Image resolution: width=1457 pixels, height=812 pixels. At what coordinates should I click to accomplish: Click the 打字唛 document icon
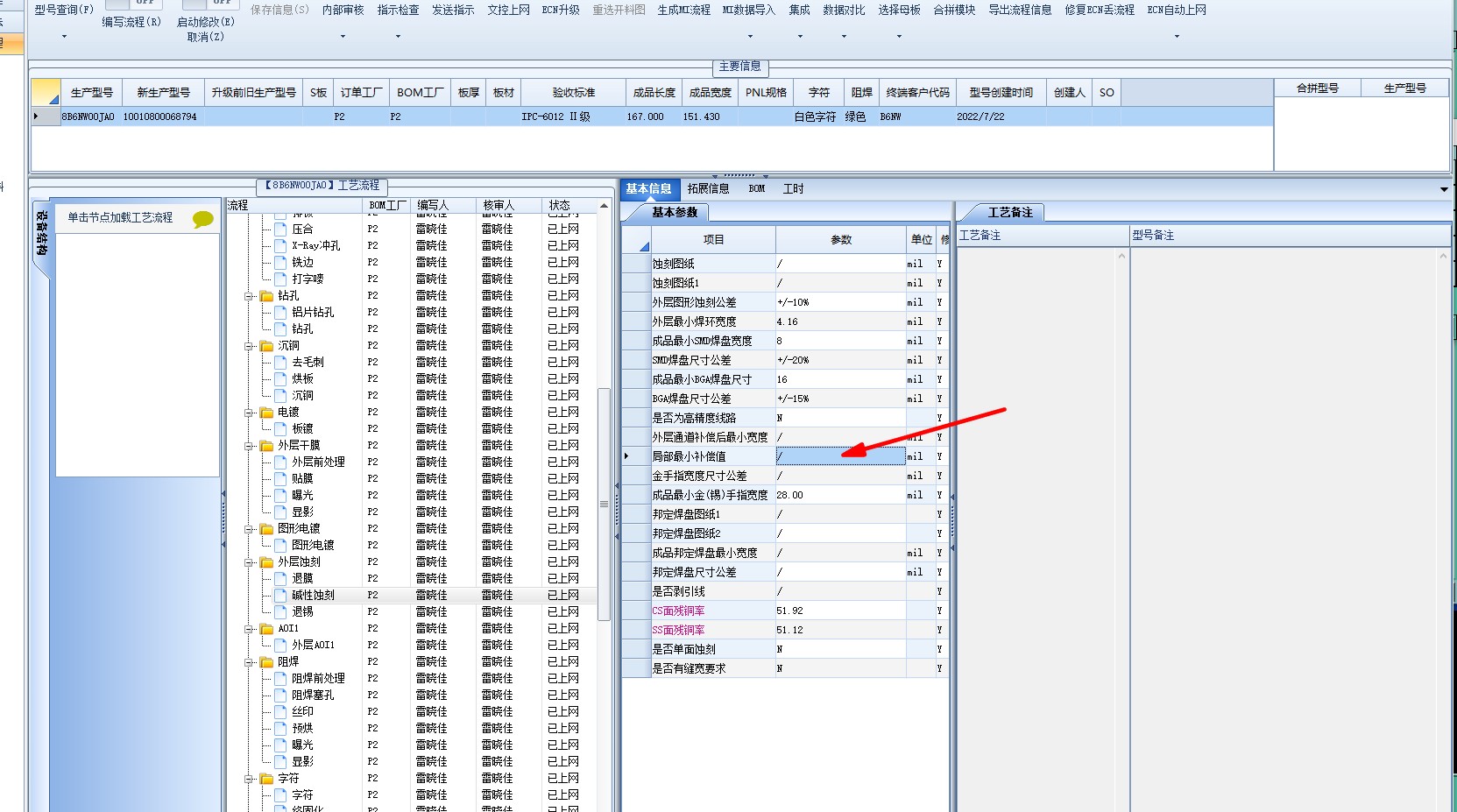tap(280, 279)
